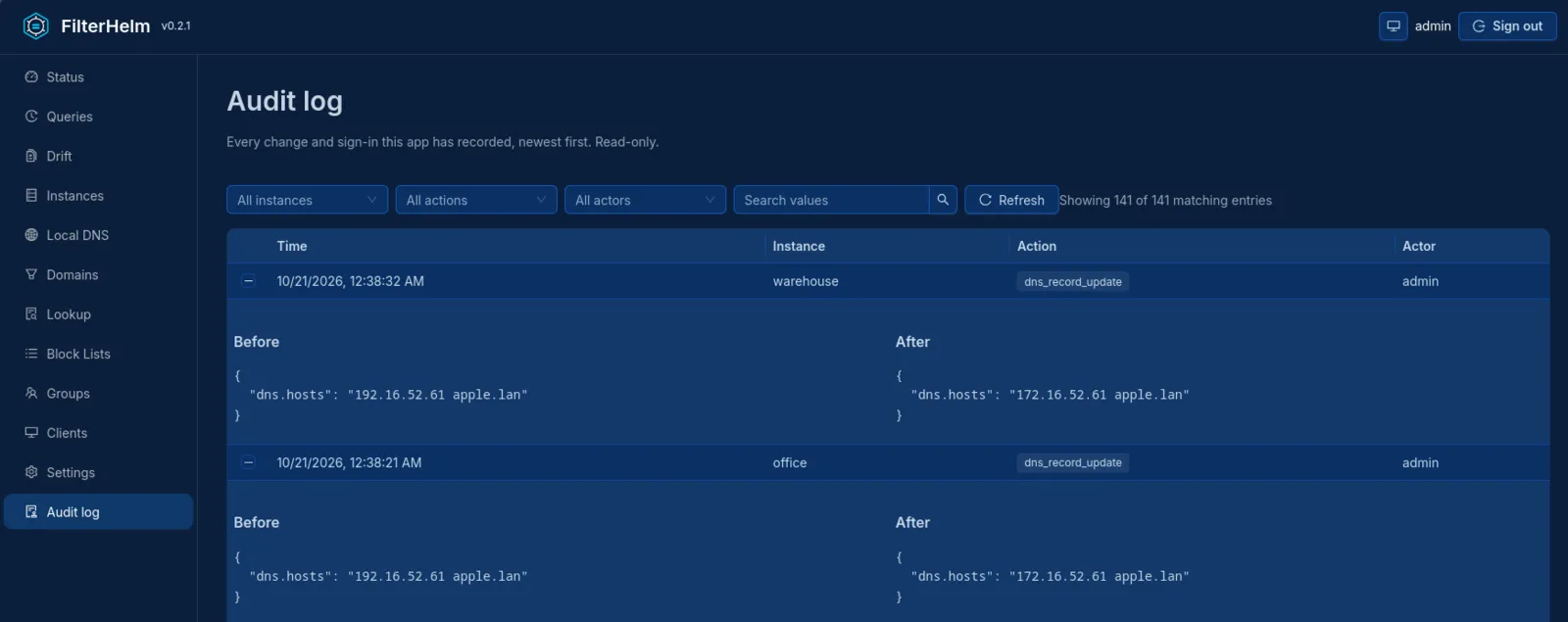Image resolution: width=1568 pixels, height=622 pixels.
Task: Click the 'warehouse' instance cell
Action: (806, 281)
